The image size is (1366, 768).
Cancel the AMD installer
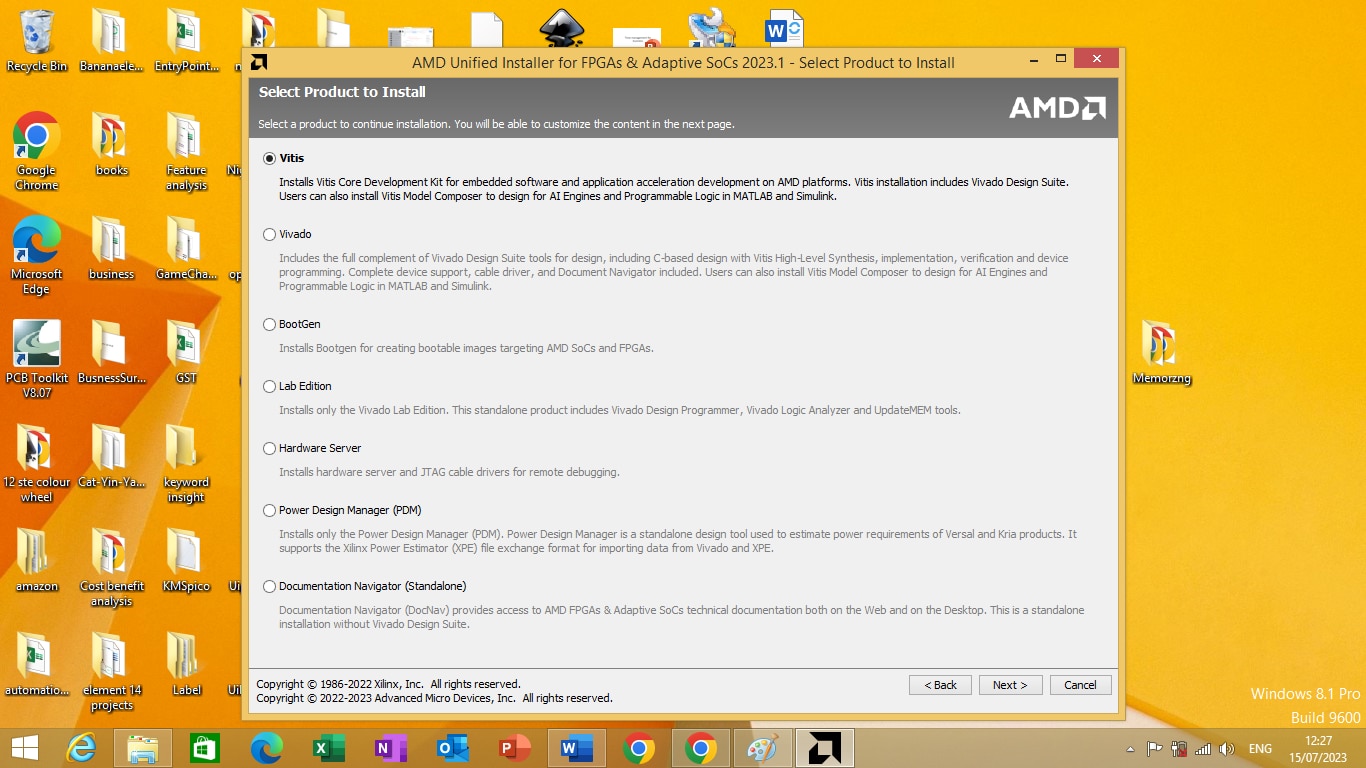1080,685
